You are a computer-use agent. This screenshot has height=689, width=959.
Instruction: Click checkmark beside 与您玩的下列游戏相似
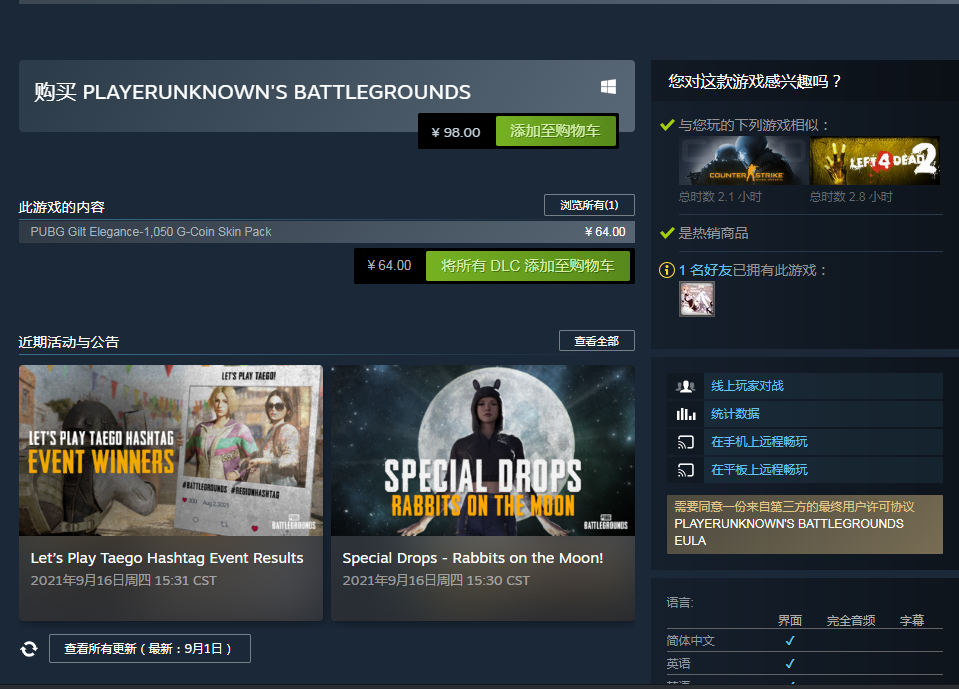(667, 125)
